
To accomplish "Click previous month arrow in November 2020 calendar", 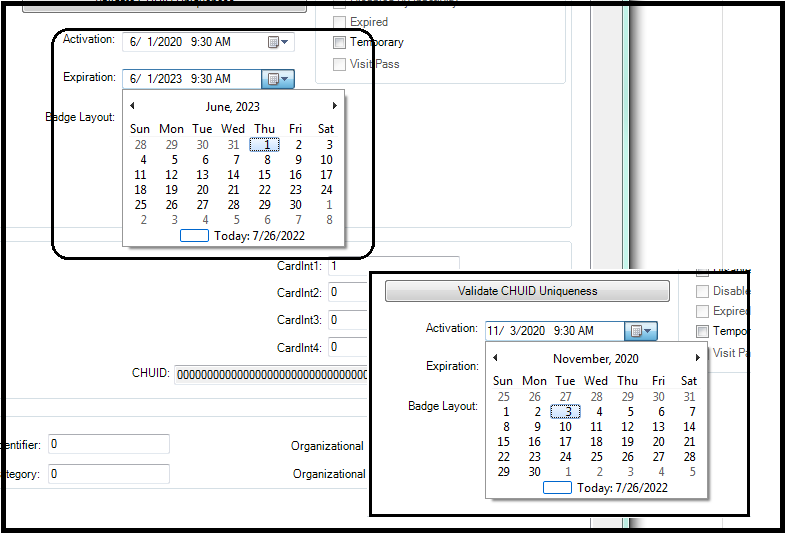I will tap(495, 358).
